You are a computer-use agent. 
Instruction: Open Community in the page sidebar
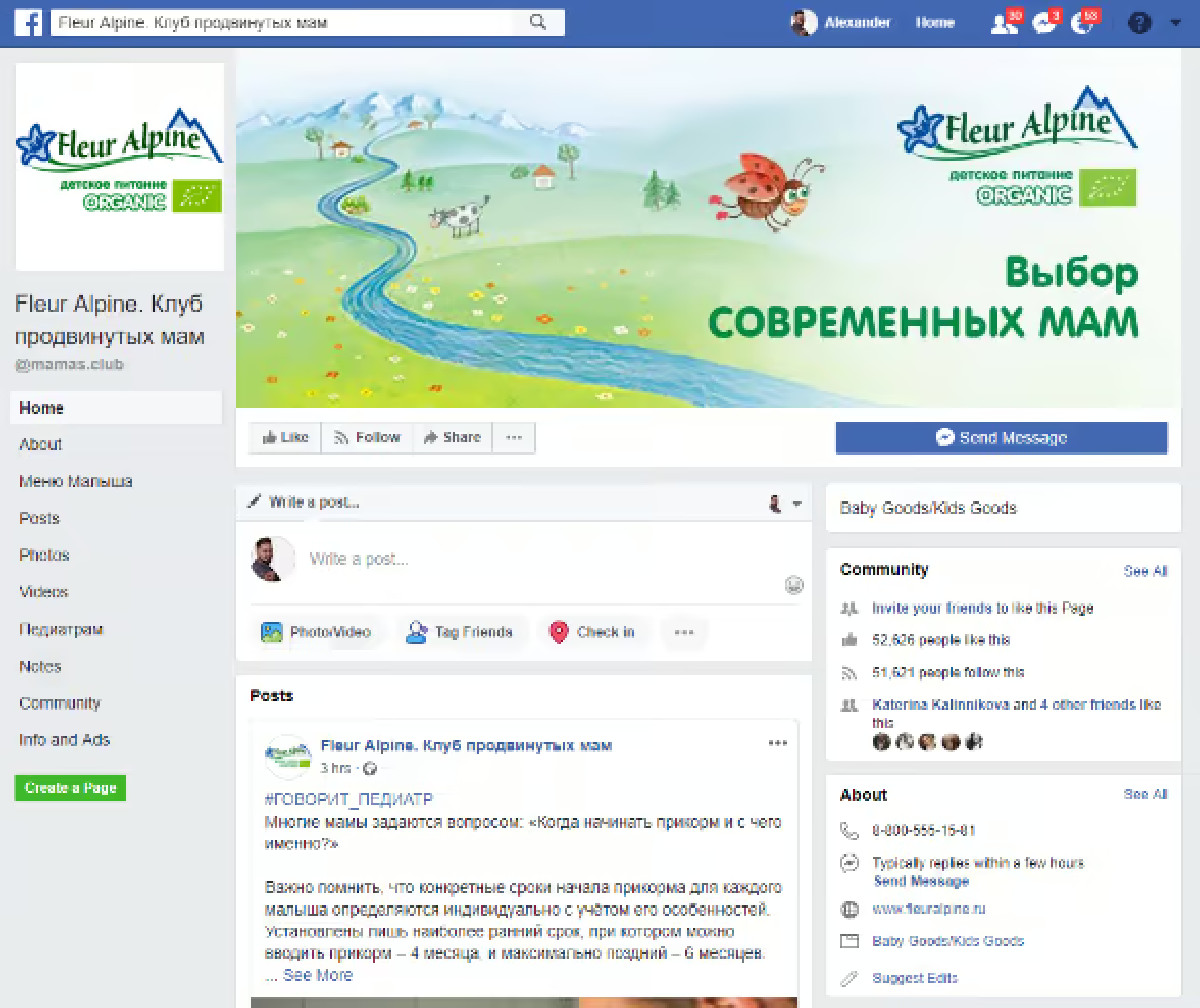[x=60, y=703]
